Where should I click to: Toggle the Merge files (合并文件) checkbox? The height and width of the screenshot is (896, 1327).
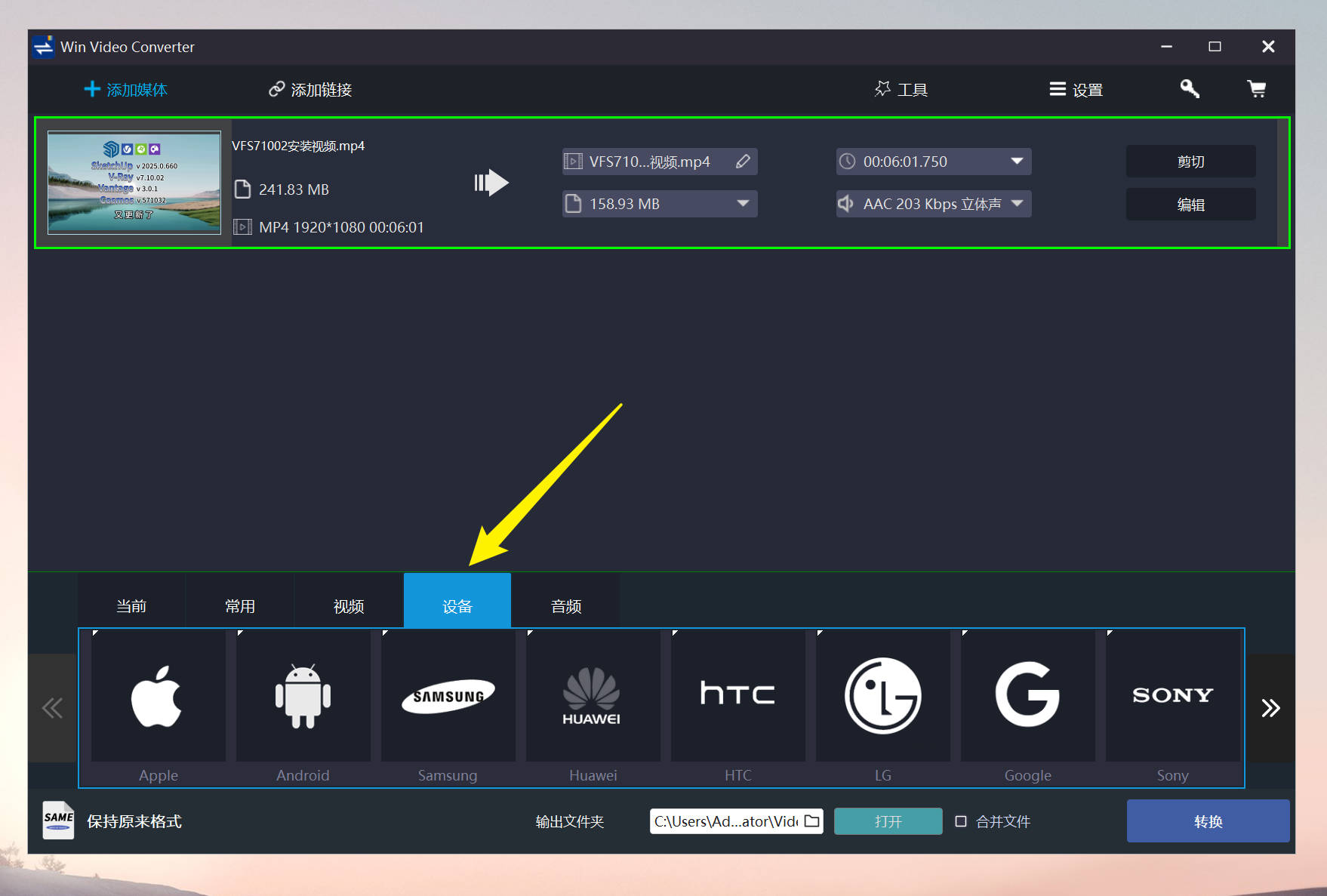tap(961, 821)
